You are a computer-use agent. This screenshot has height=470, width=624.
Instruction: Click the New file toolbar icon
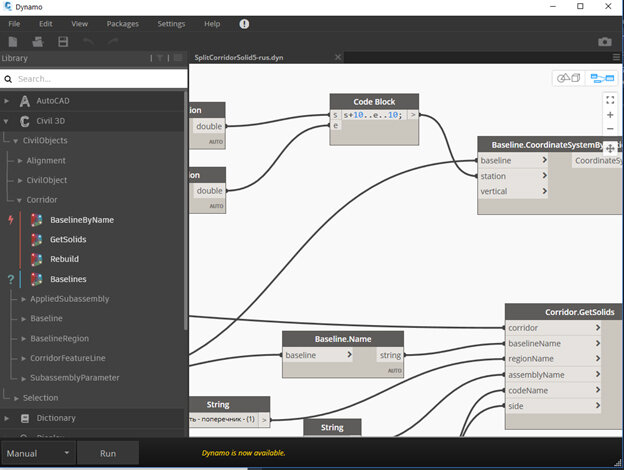pos(13,42)
